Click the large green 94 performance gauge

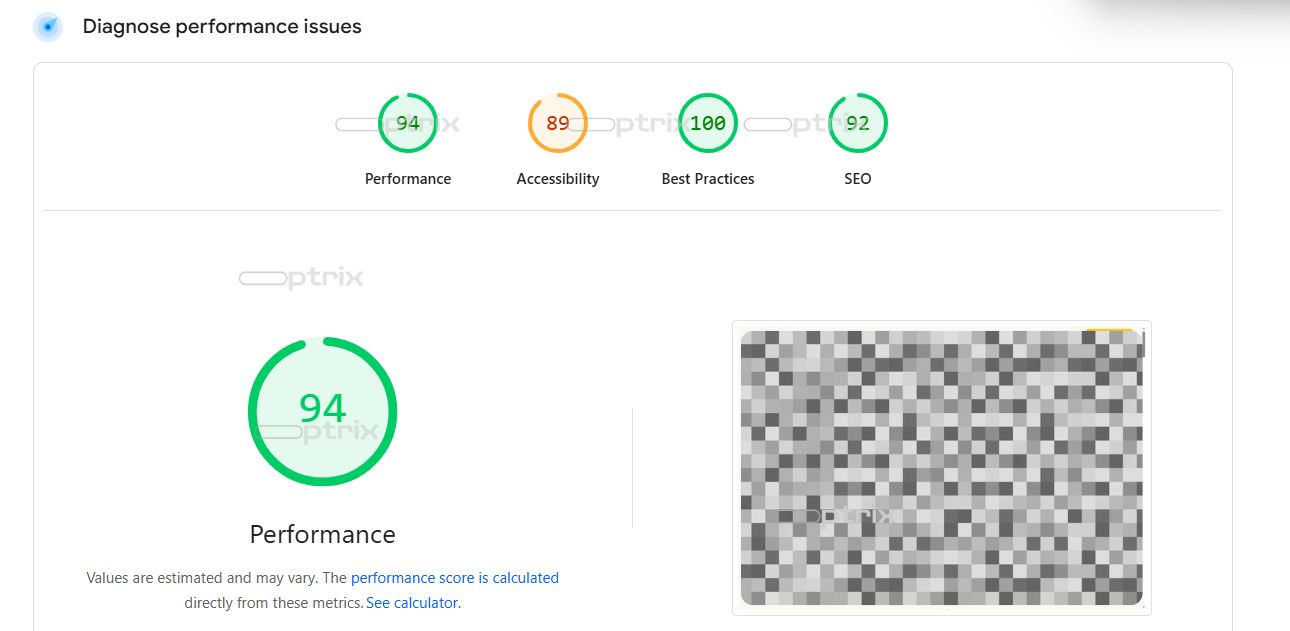pos(322,411)
